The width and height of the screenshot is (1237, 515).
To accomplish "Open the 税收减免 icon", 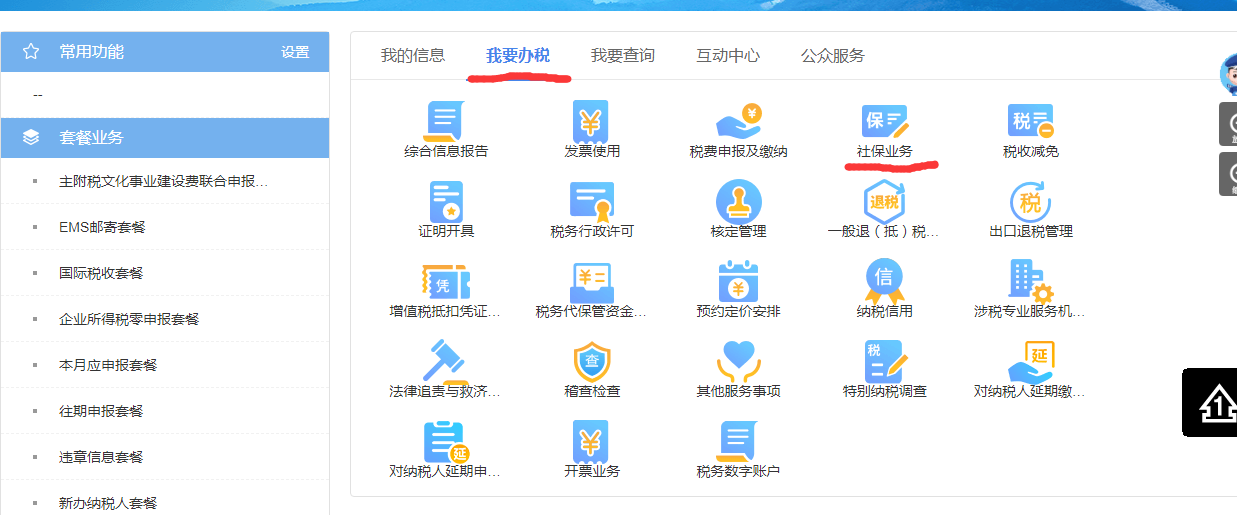I will point(1030,122).
